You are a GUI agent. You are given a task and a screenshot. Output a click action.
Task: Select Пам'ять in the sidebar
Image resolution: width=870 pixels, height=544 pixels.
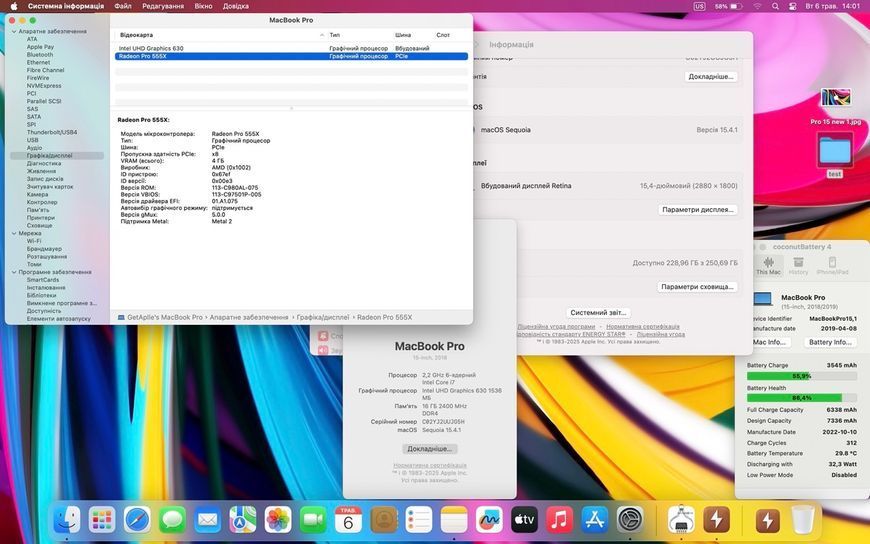(x=38, y=210)
